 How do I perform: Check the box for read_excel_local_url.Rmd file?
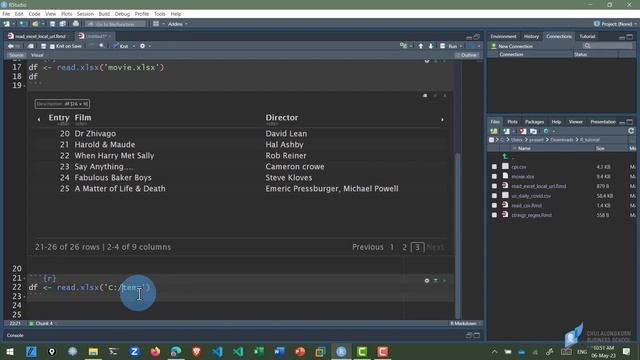[x=494, y=186]
